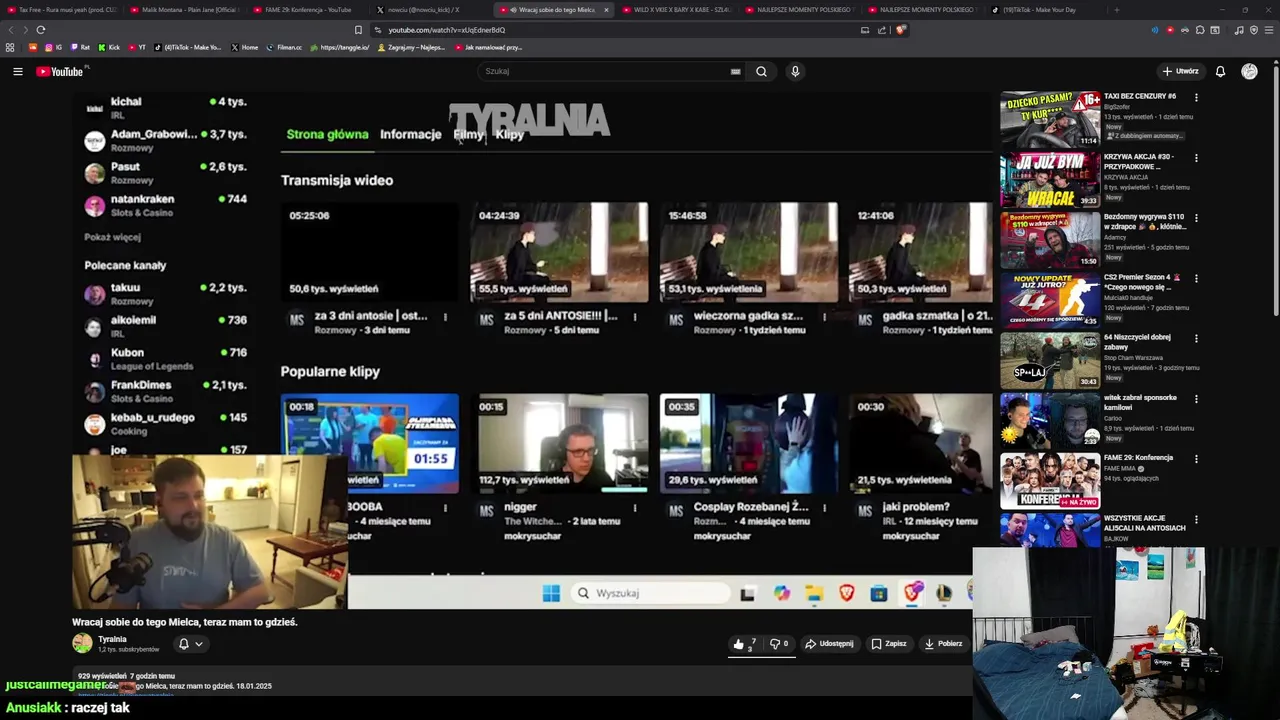Screen dimensions: 1280x720
Task: Open the witek zabrał sponsorke title
Action: (1140, 402)
